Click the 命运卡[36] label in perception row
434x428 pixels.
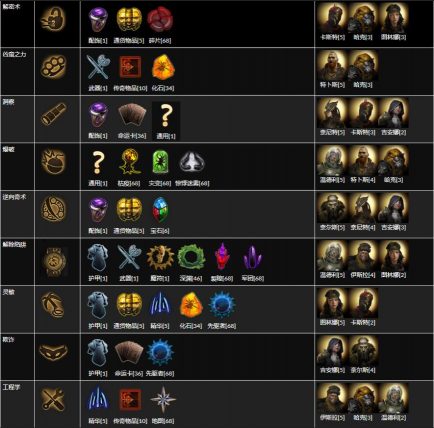point(132,136)
